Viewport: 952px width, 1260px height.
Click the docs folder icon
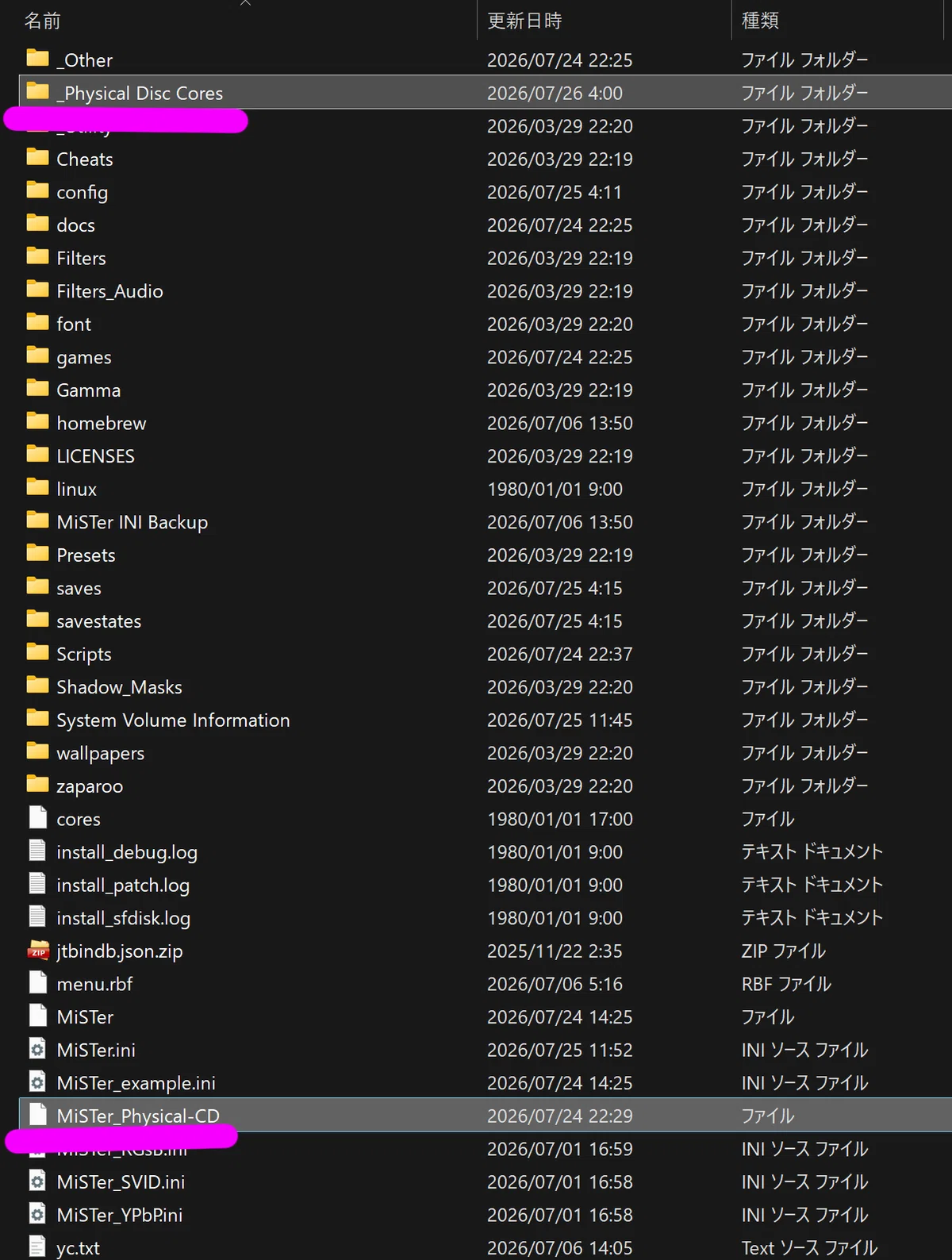click(37, 223)
